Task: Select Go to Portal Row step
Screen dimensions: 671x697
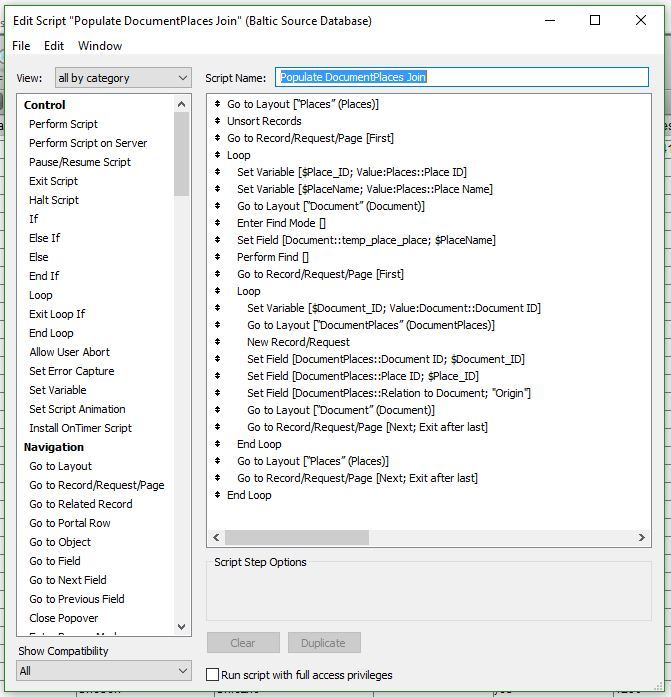Action: pyautogui.click(x=70, y=523)
